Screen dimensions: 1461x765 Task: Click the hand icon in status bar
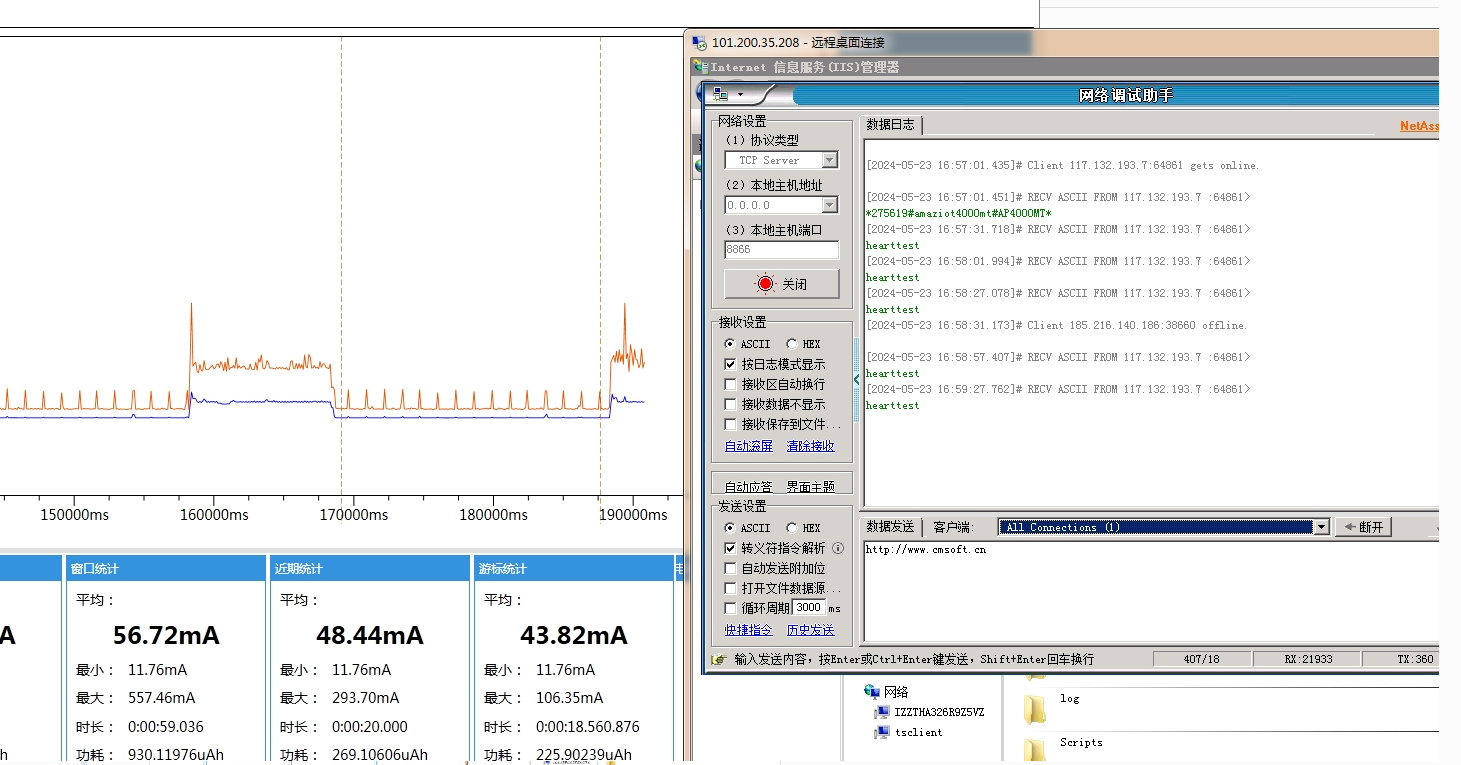[x=718, y=660]
